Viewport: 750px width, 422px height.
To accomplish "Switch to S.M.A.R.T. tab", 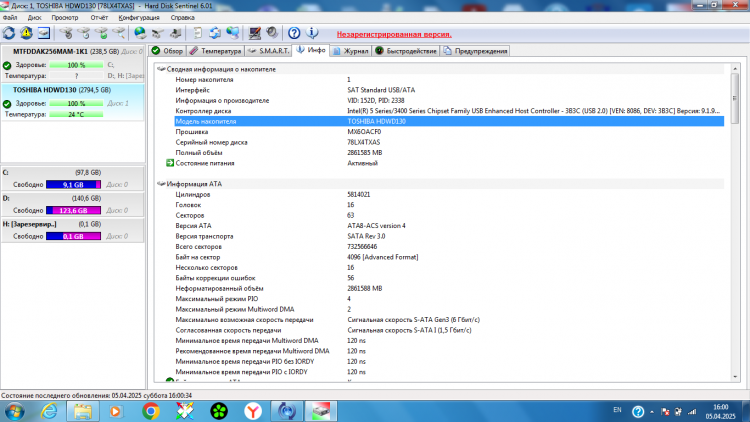I will point(268,51).
